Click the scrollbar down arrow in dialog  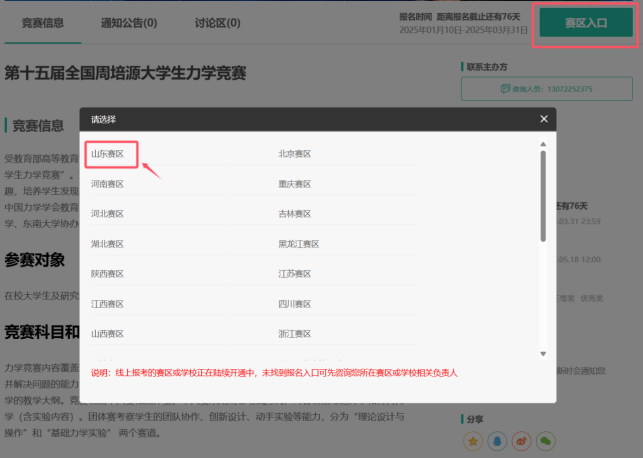tap(543, 354)
